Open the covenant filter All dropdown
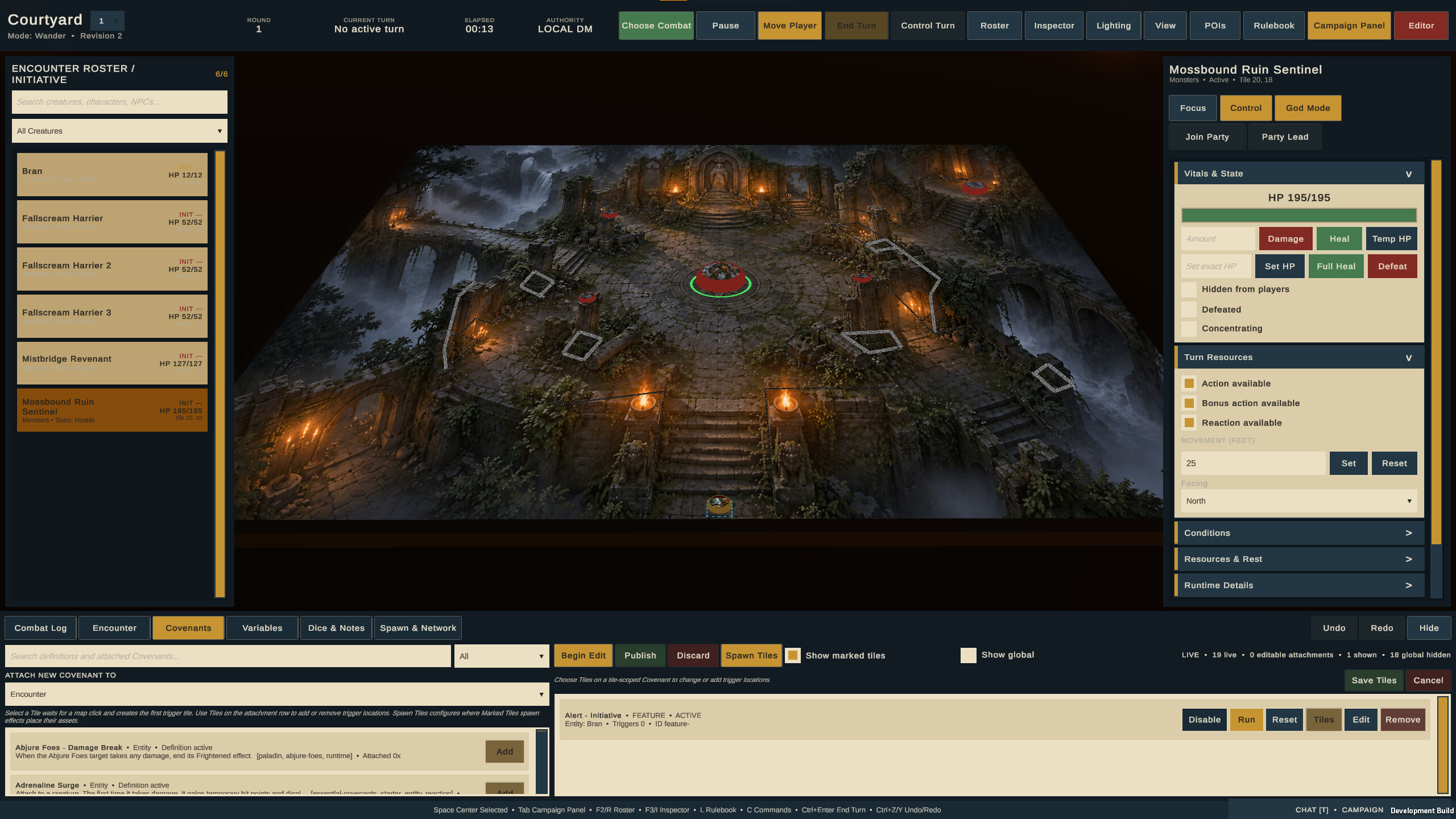This screenshot has height=819, width=1456. (502, 656)
